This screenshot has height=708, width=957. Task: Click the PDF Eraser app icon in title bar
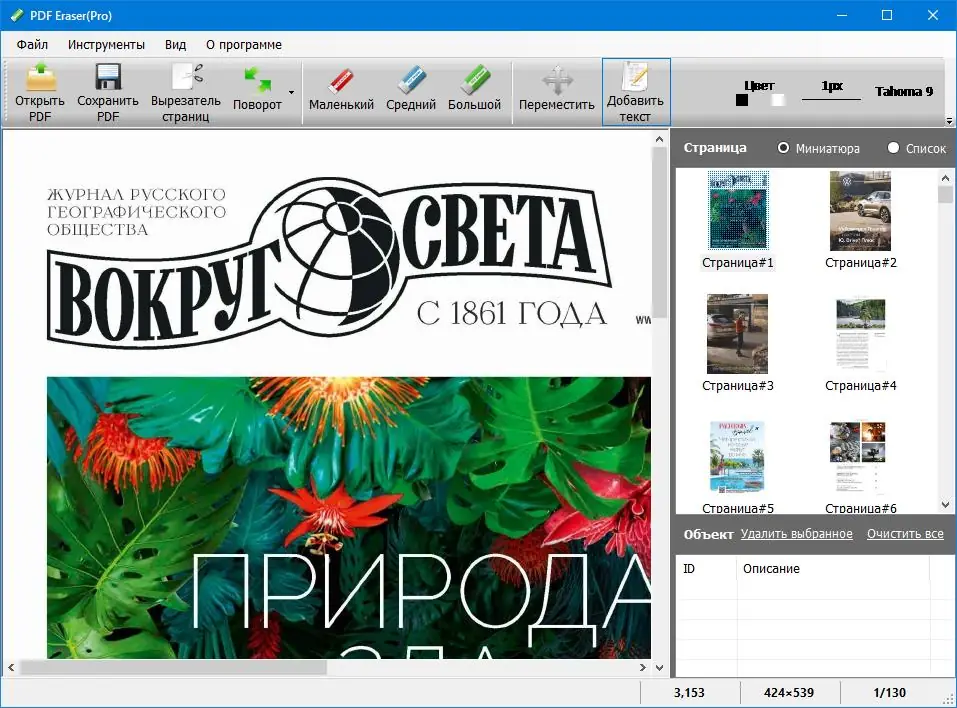click(x=16, y=15)
